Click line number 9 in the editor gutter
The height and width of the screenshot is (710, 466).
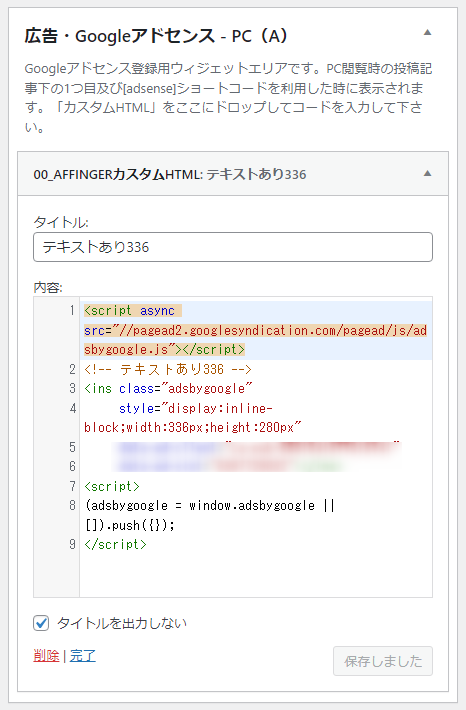coord(72,544)
